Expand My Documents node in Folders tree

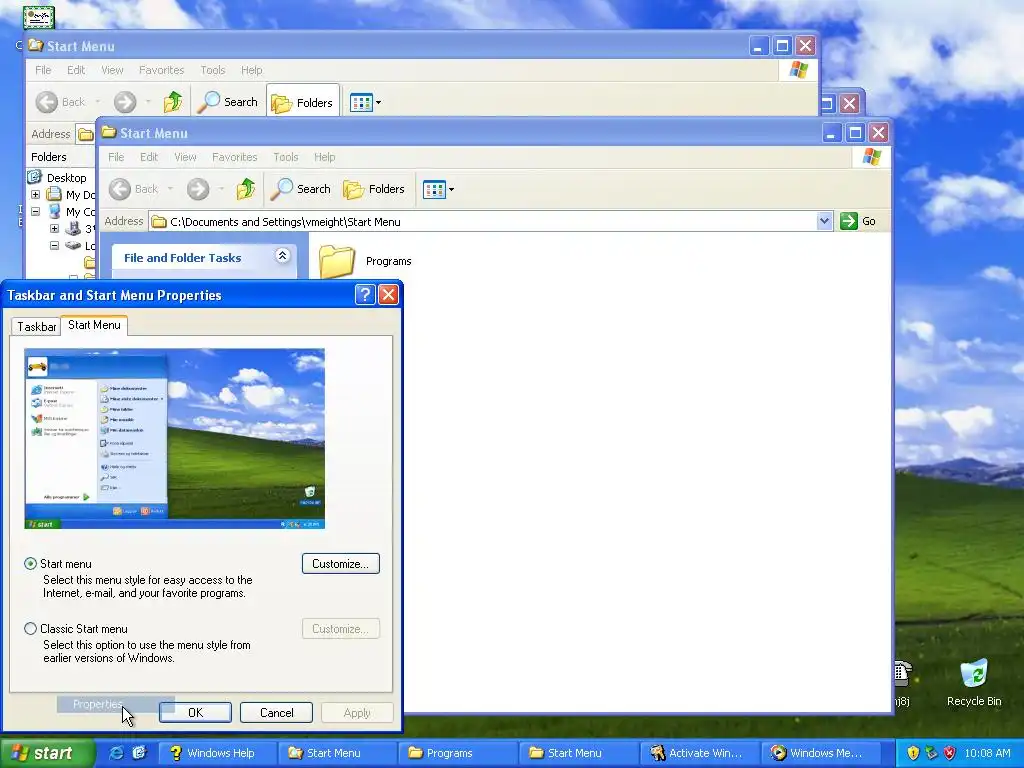click(36, 195)
